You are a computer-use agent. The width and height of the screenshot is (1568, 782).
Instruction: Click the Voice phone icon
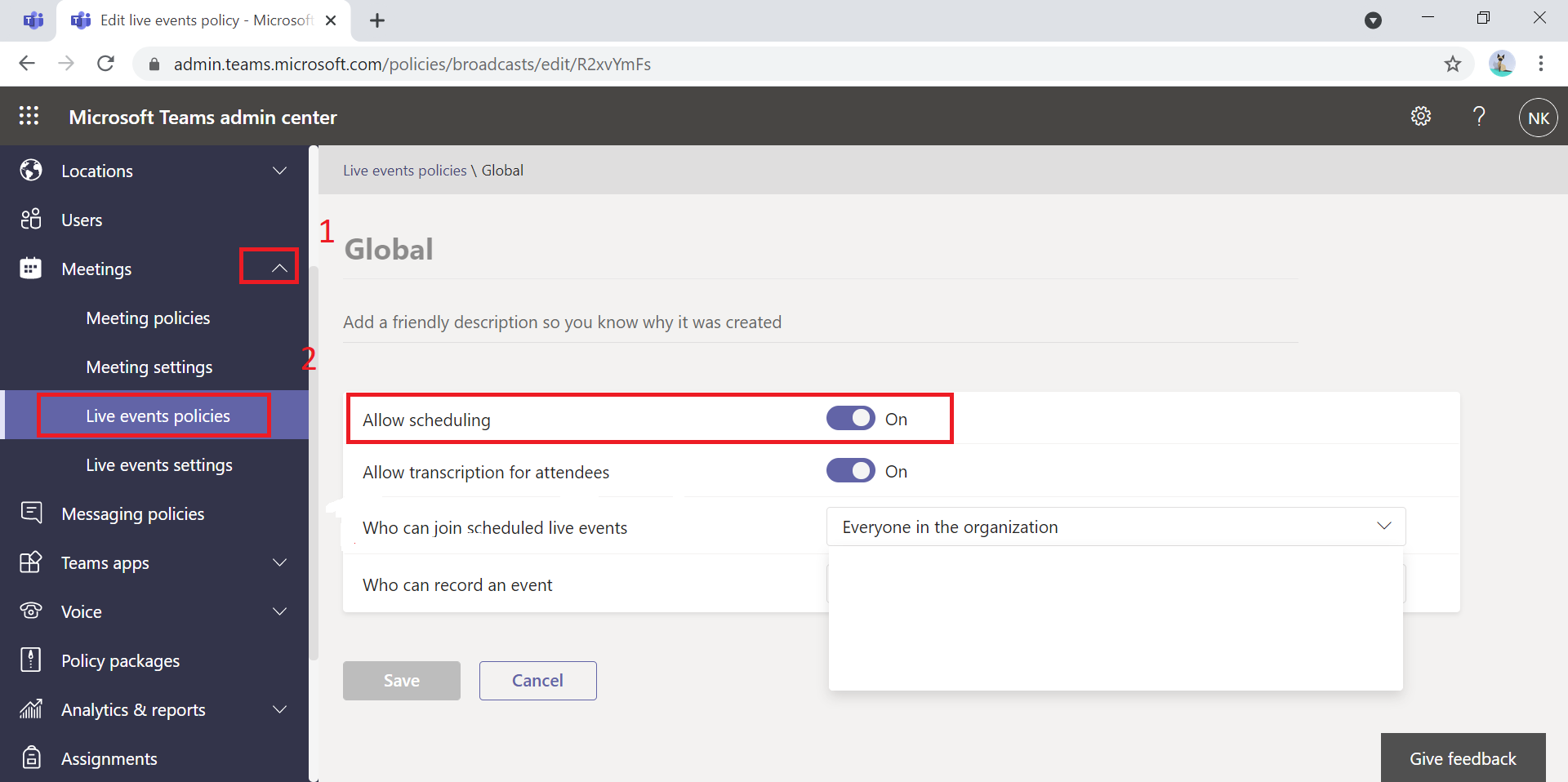click(x=31, y=611)
